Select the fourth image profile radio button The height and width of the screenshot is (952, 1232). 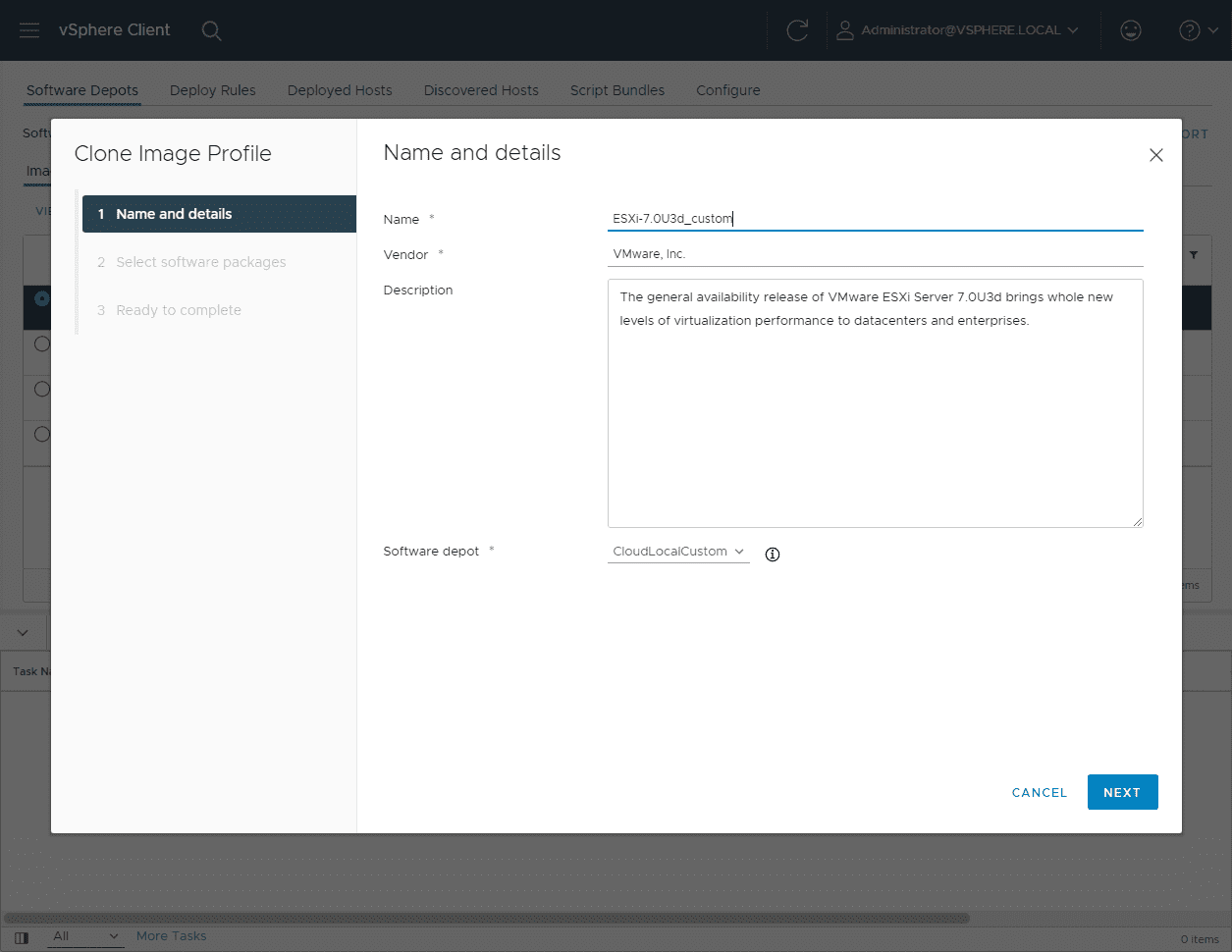coord(42,434)
